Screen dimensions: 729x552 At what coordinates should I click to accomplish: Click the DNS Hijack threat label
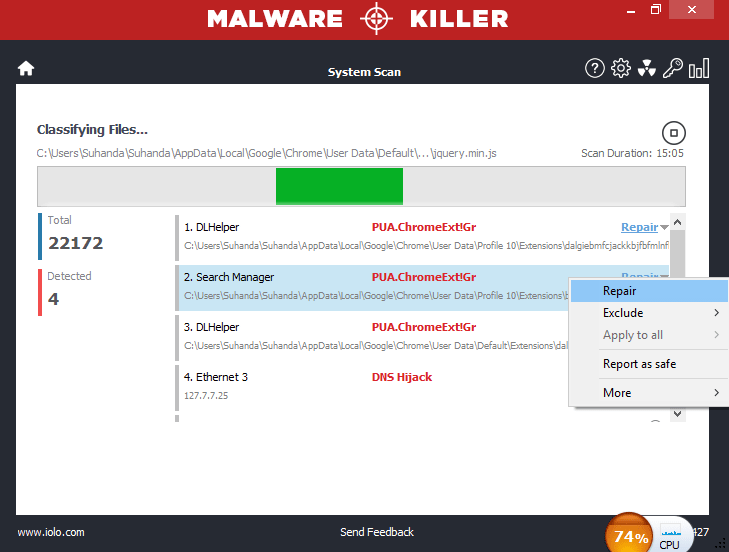402,377
